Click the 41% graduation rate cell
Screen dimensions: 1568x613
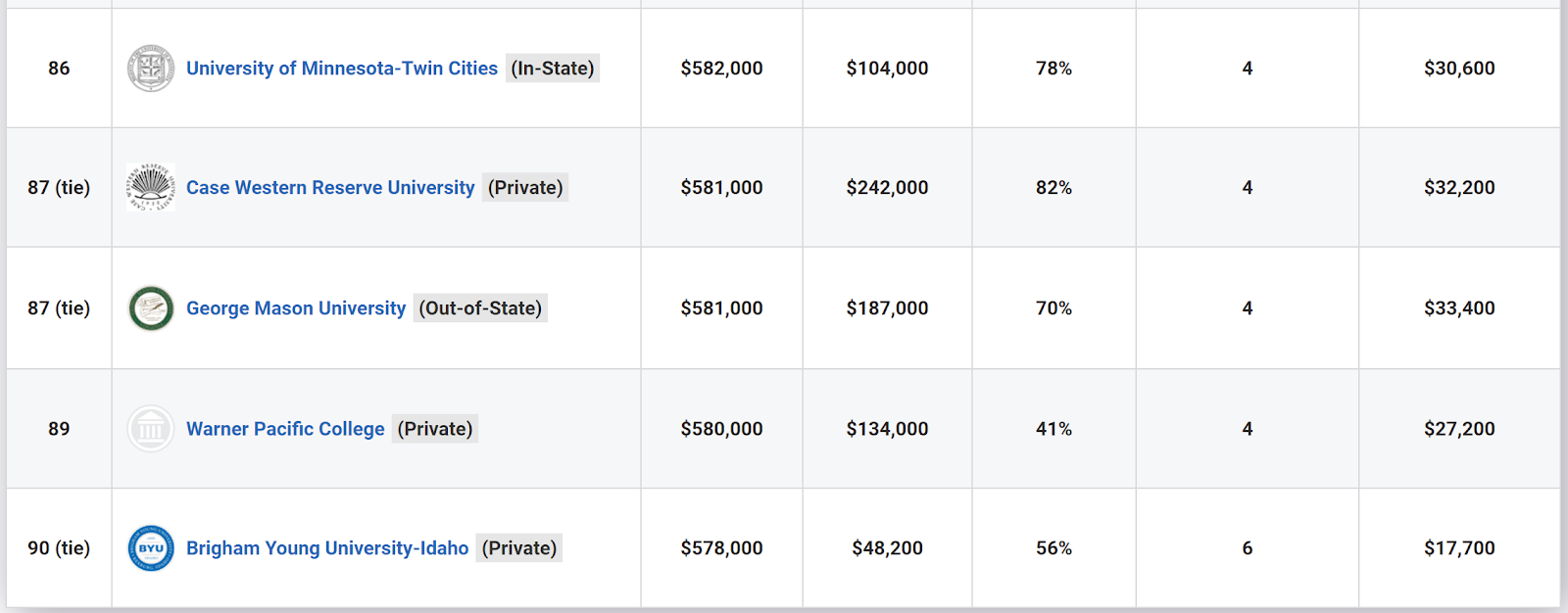1053,429
